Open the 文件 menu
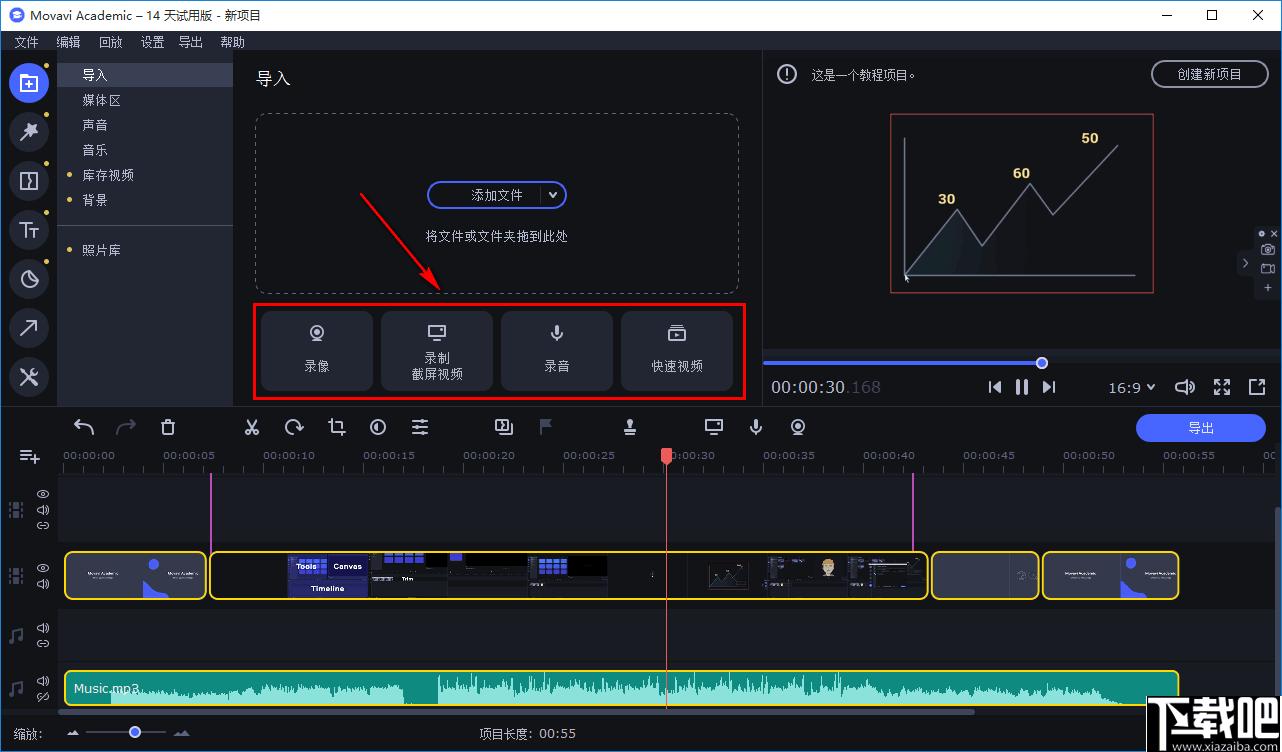The width and height of the screenshot is (1282, 752). tap(26, 42)
